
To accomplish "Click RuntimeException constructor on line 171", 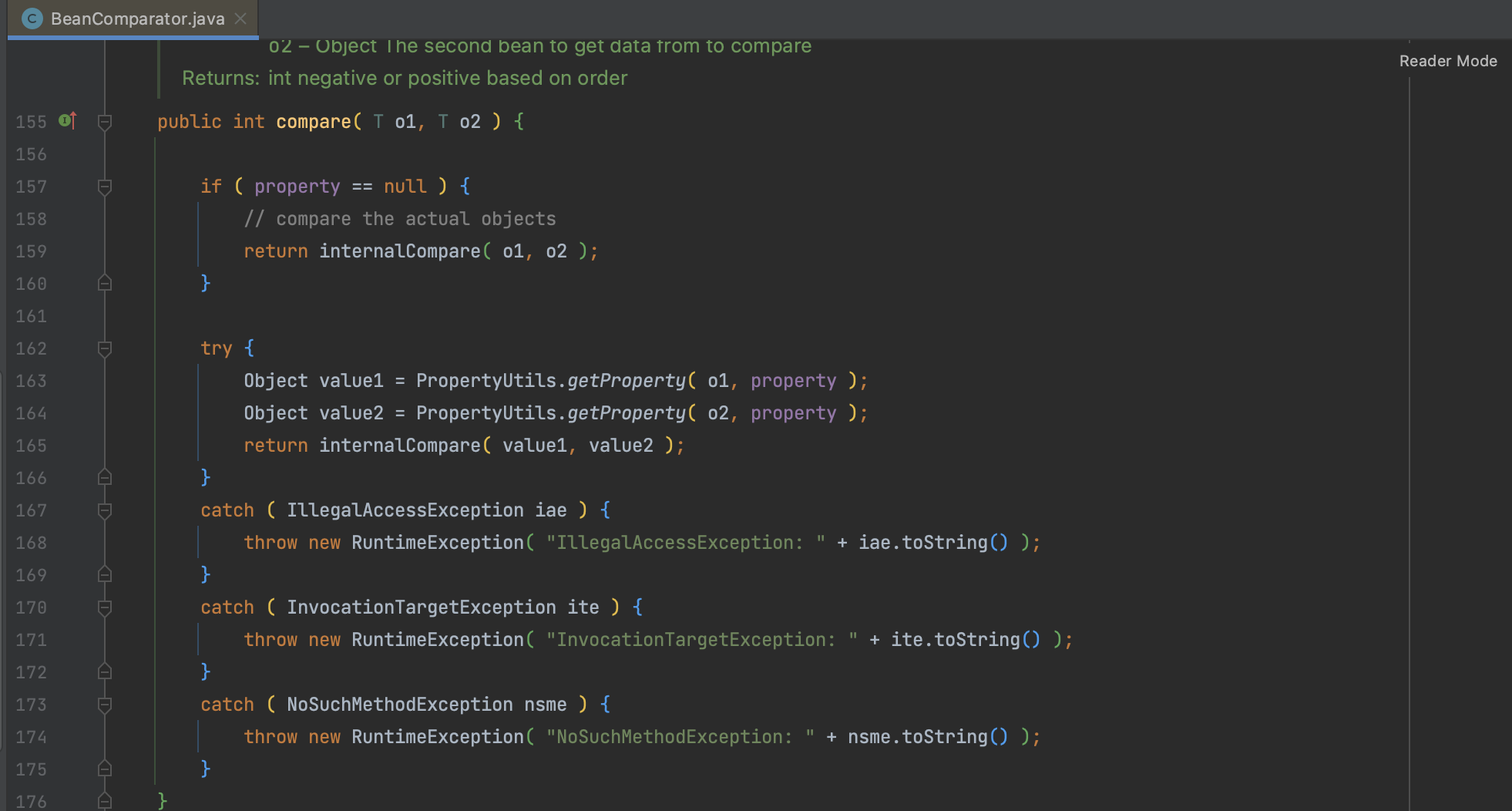I will click(438, 640).
